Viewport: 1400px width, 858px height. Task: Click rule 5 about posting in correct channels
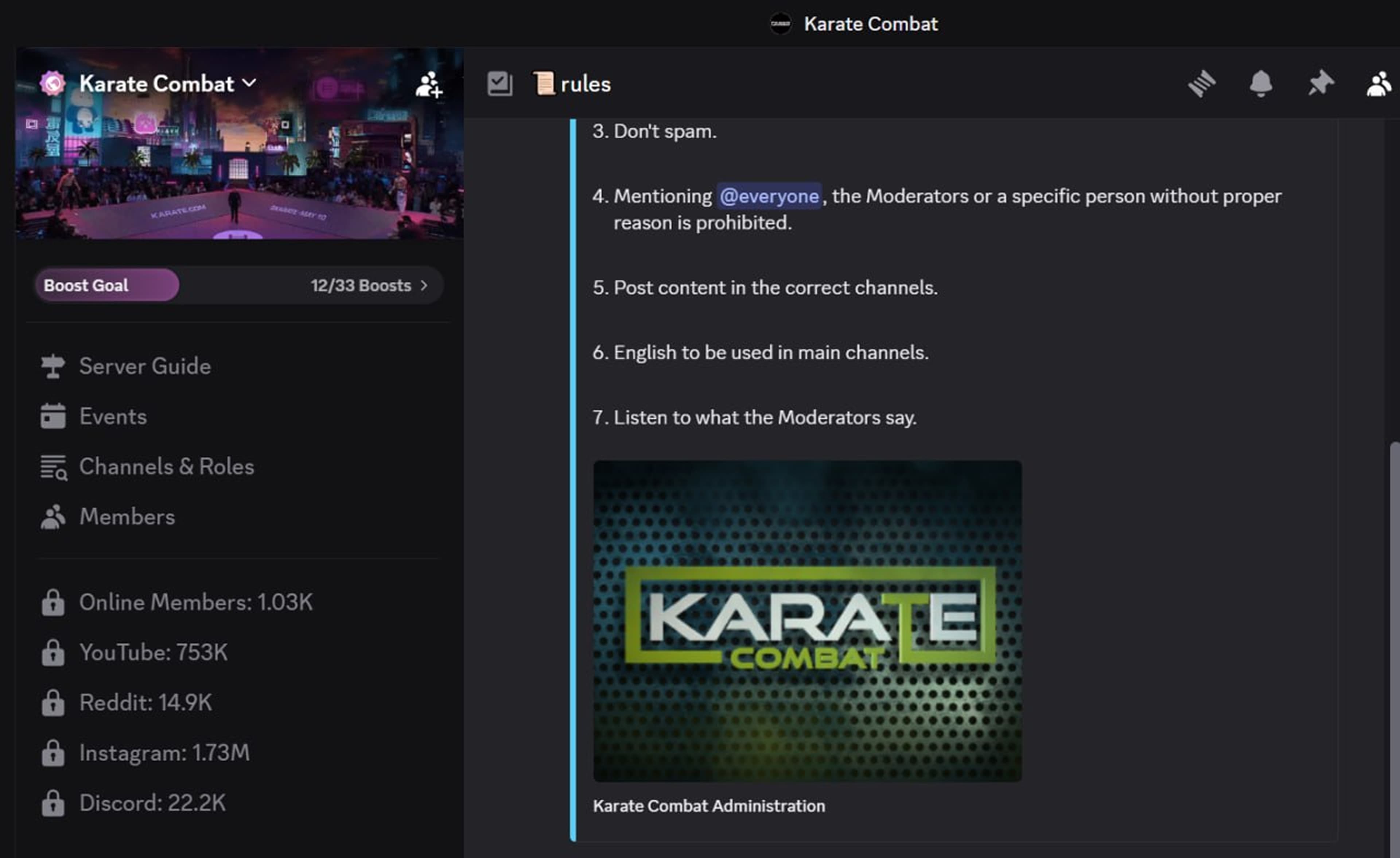tap(775, 288)
